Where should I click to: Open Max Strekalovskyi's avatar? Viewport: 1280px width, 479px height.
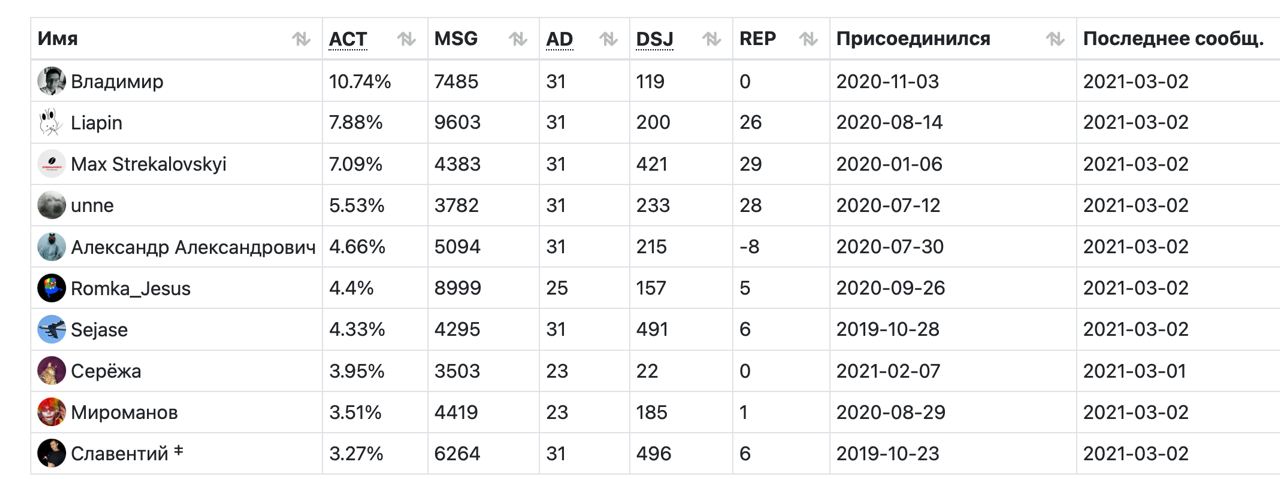point(51,164)
